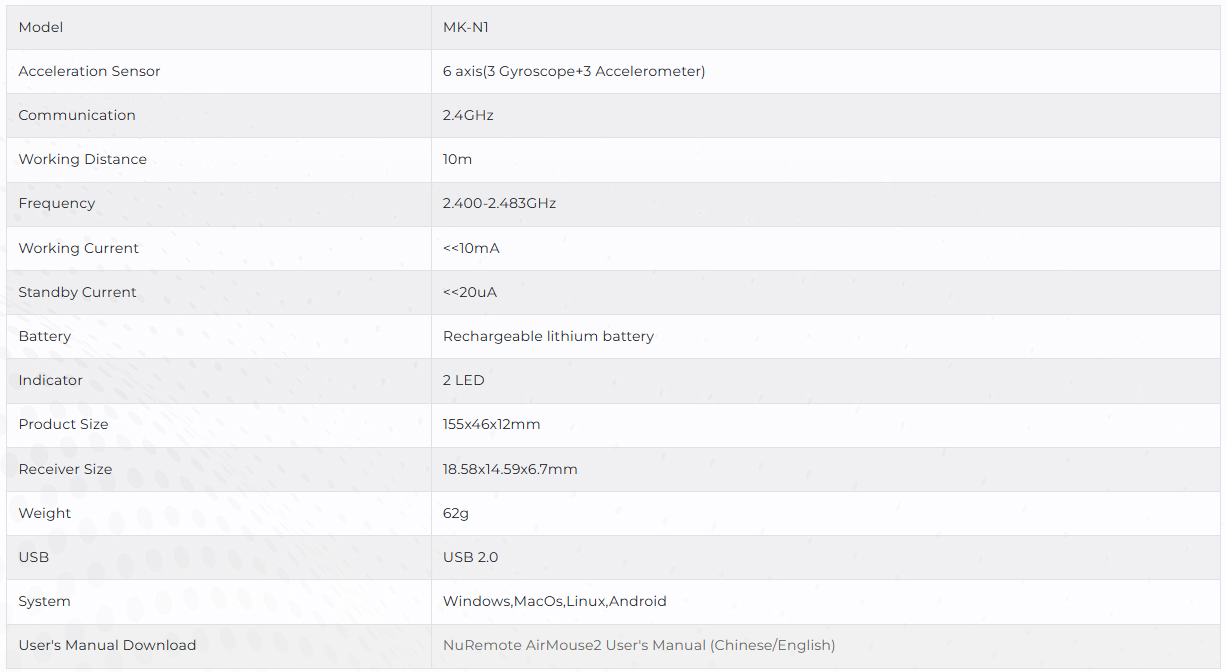Click the USB 2.0 value cell
Image resolution: width=1226 pixels, height=672 pixels.
[470, 557]
